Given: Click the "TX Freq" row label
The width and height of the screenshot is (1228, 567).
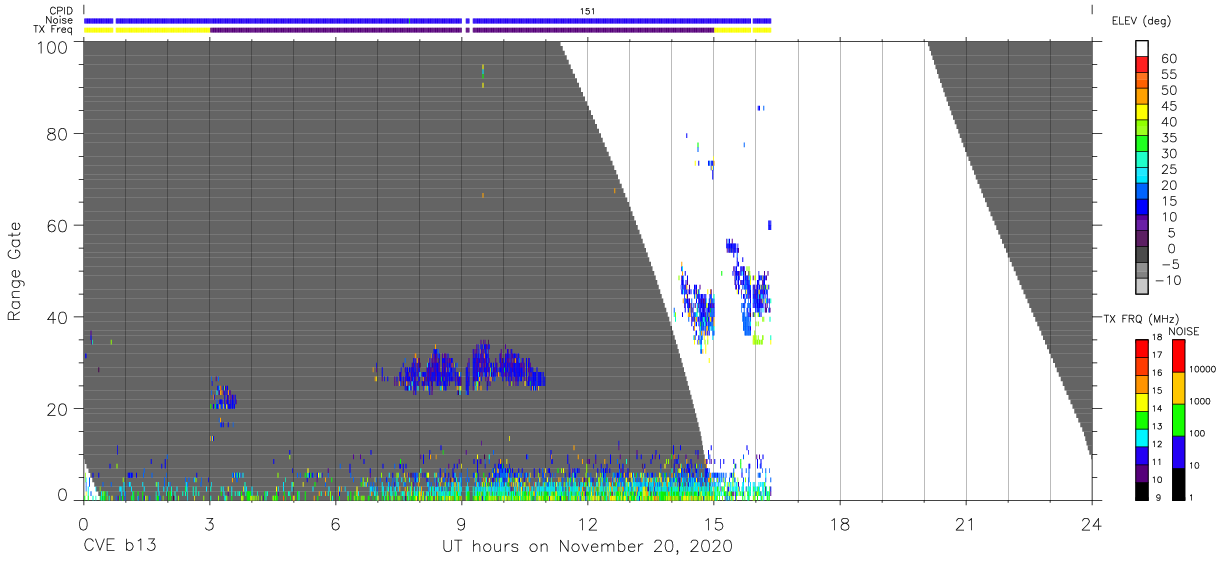Looking at the screenshot, I should (x=53, y=30).
